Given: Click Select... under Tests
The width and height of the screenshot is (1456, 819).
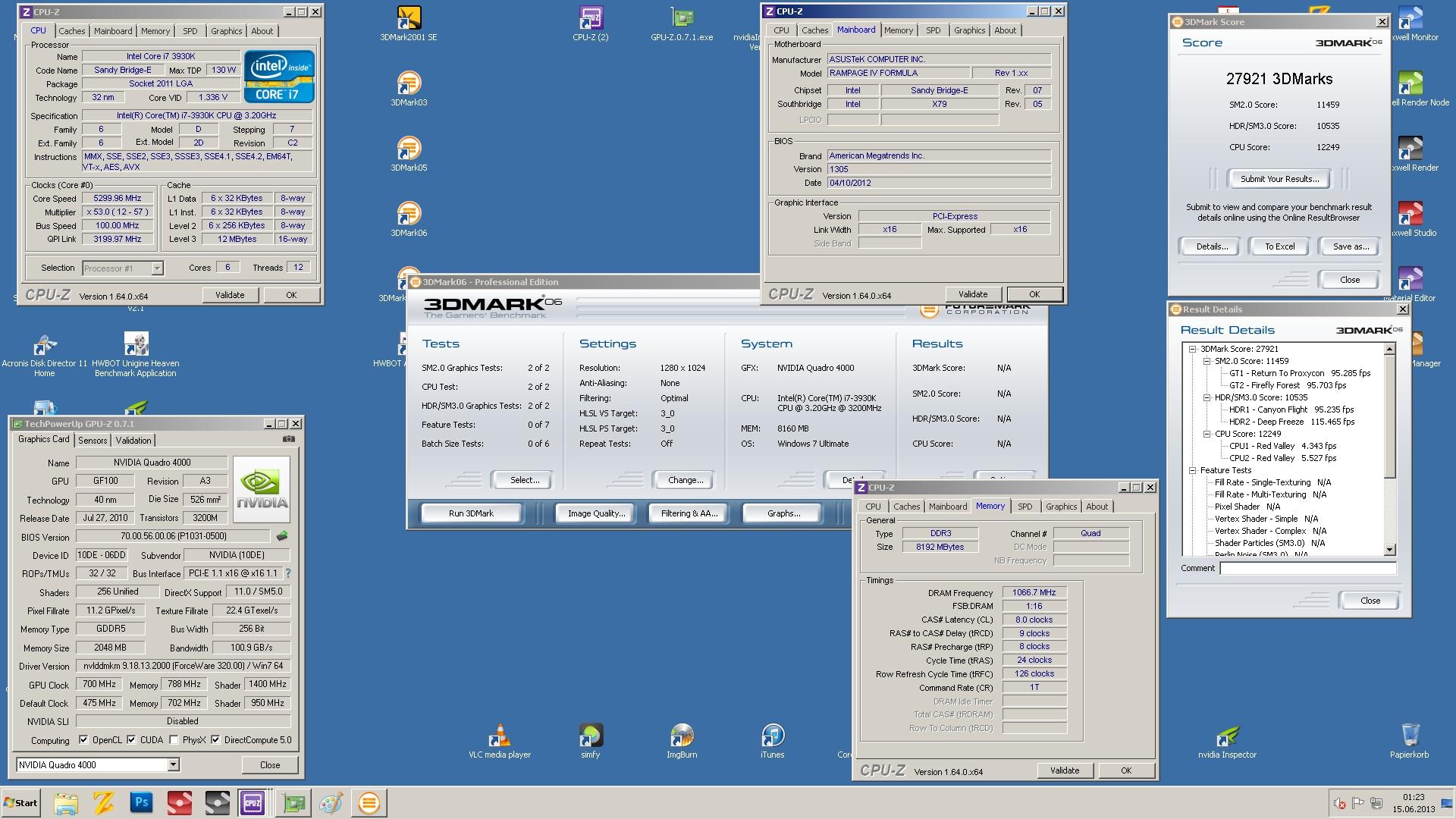Looking at the screenshot, I should tap(525, 480).
